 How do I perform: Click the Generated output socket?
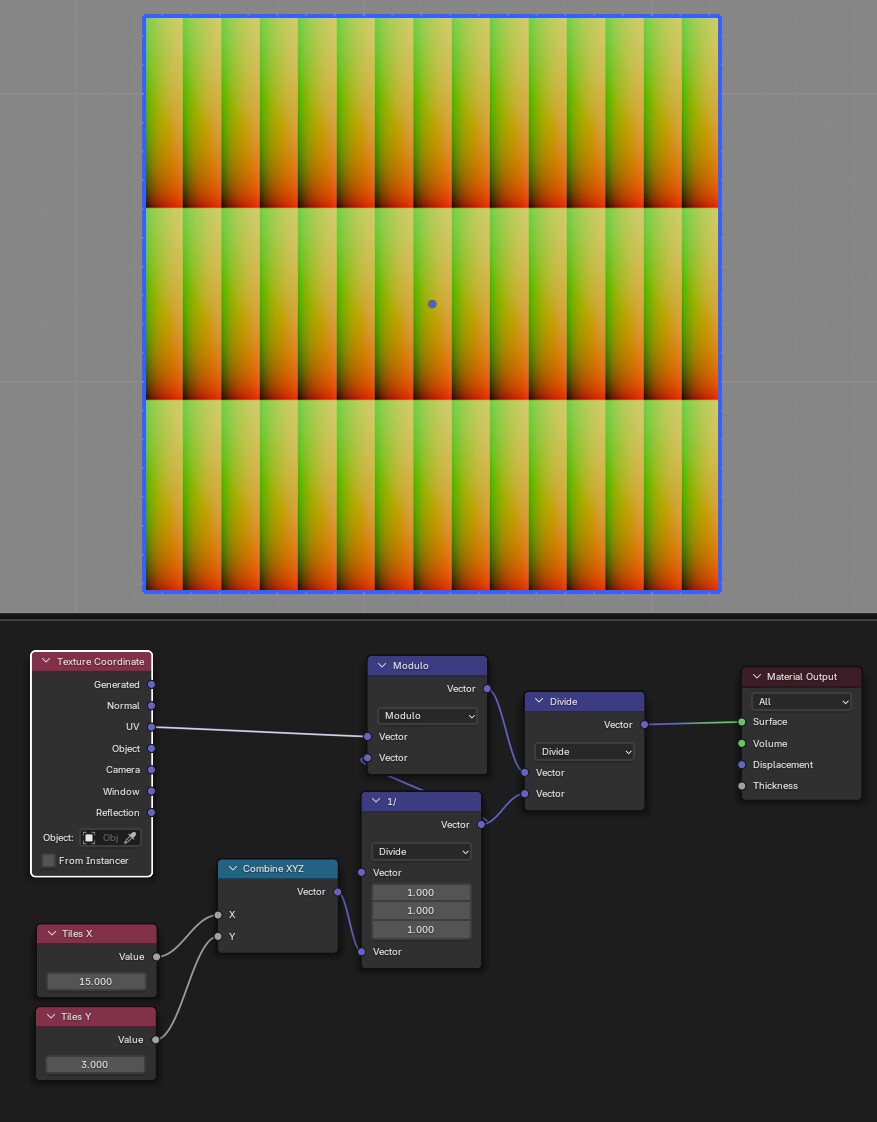(x=152, y=684)
